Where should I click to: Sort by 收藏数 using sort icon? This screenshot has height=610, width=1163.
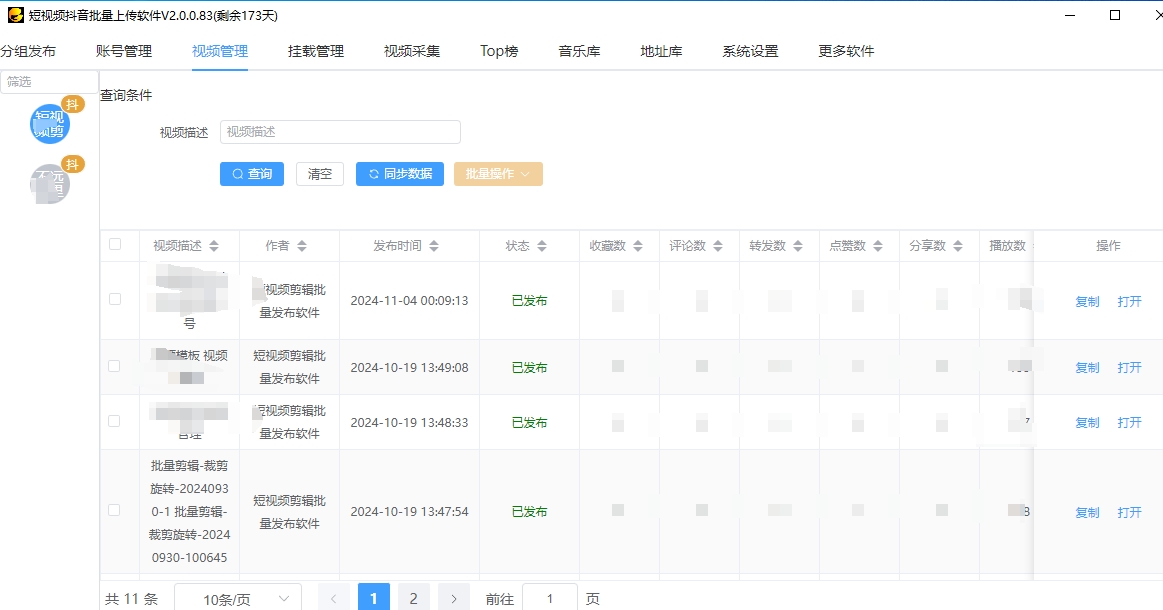[638, 246]
